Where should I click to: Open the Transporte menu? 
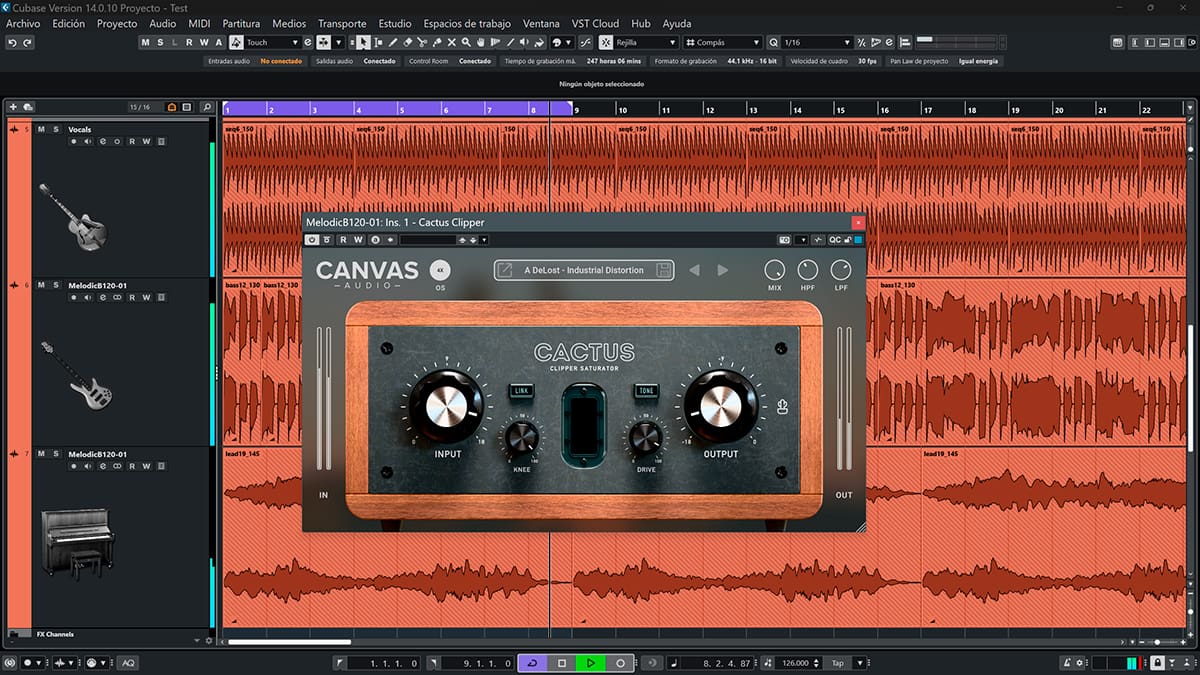[342, 23]
